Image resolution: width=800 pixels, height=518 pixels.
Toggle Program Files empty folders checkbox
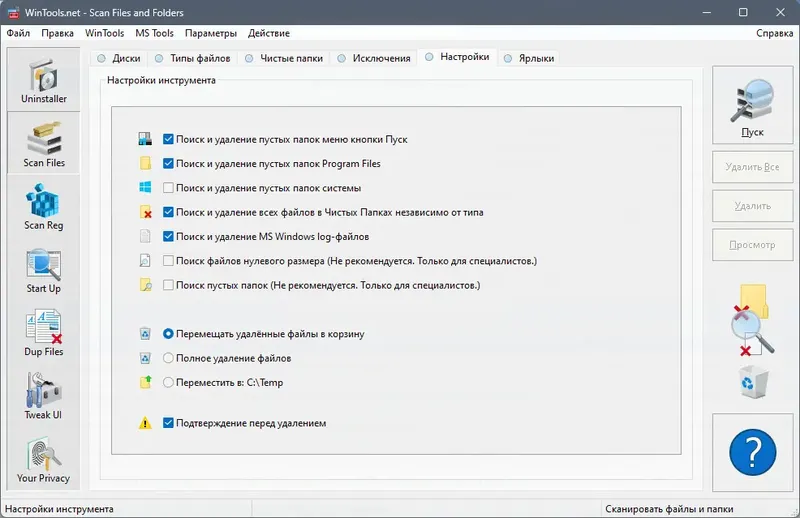pos(168,163)
